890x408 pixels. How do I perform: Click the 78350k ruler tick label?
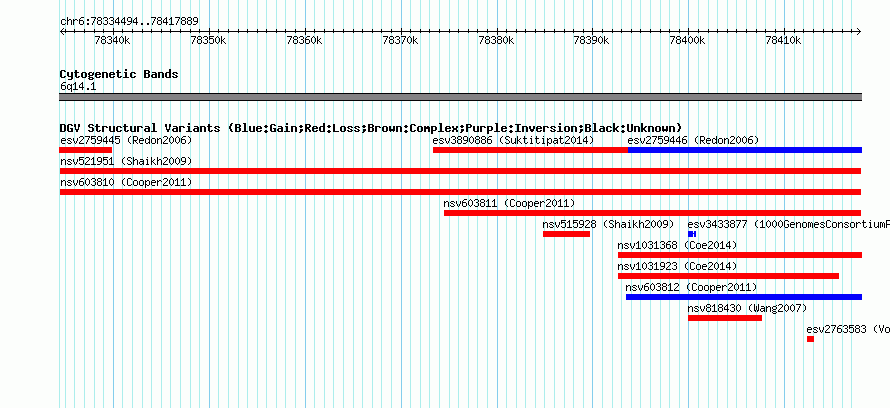point(208,40)
